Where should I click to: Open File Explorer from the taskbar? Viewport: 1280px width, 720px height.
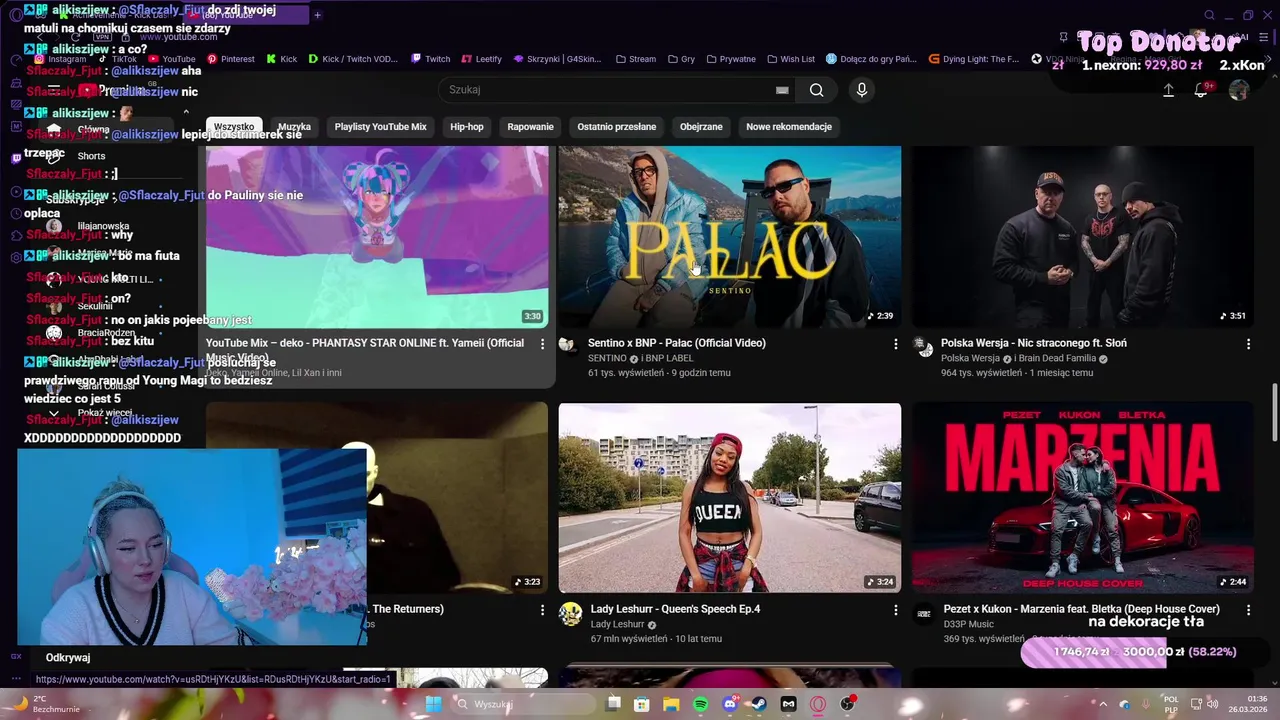point(671,704)
